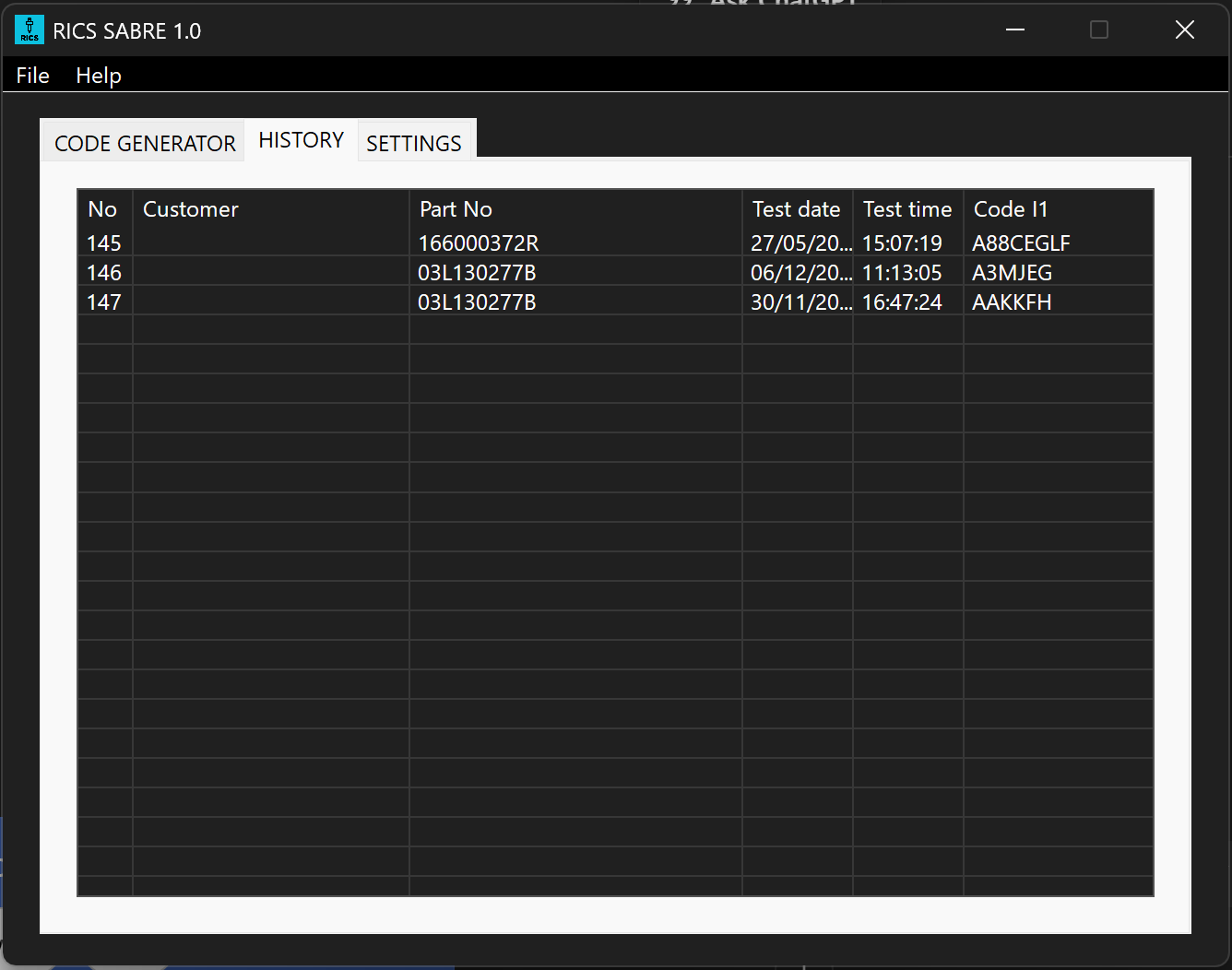Click test date 30/11/20...

click(801, 302)
